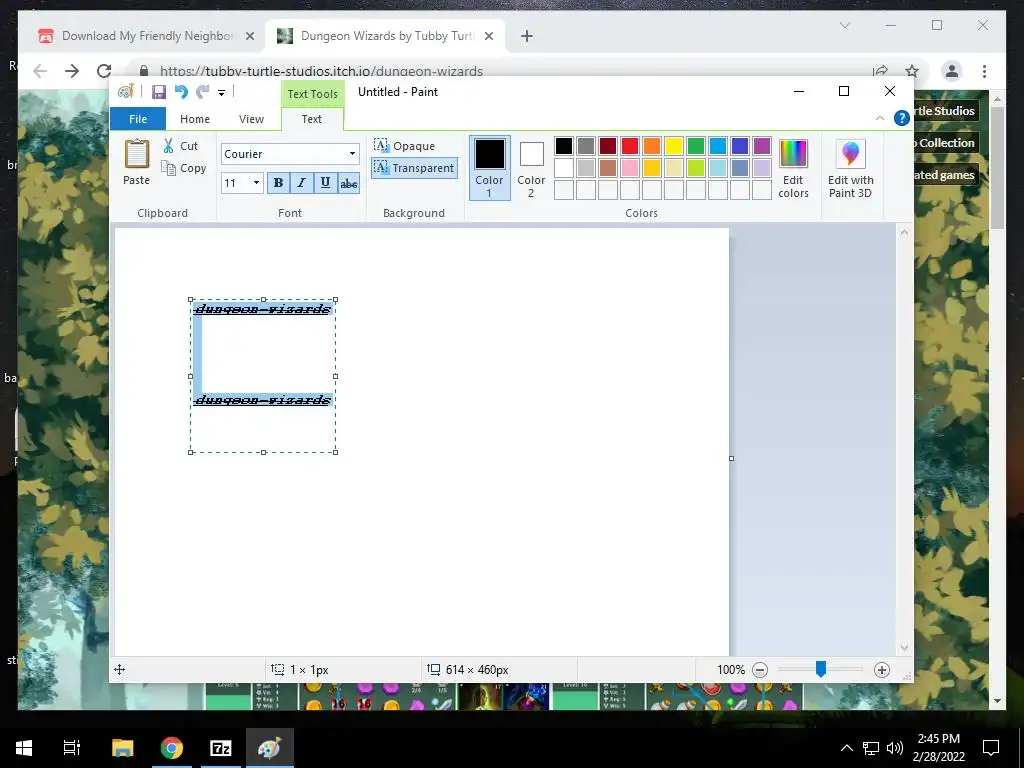1024x768 pixels.
Task: Pick the red color swatch
Action: 630,146
